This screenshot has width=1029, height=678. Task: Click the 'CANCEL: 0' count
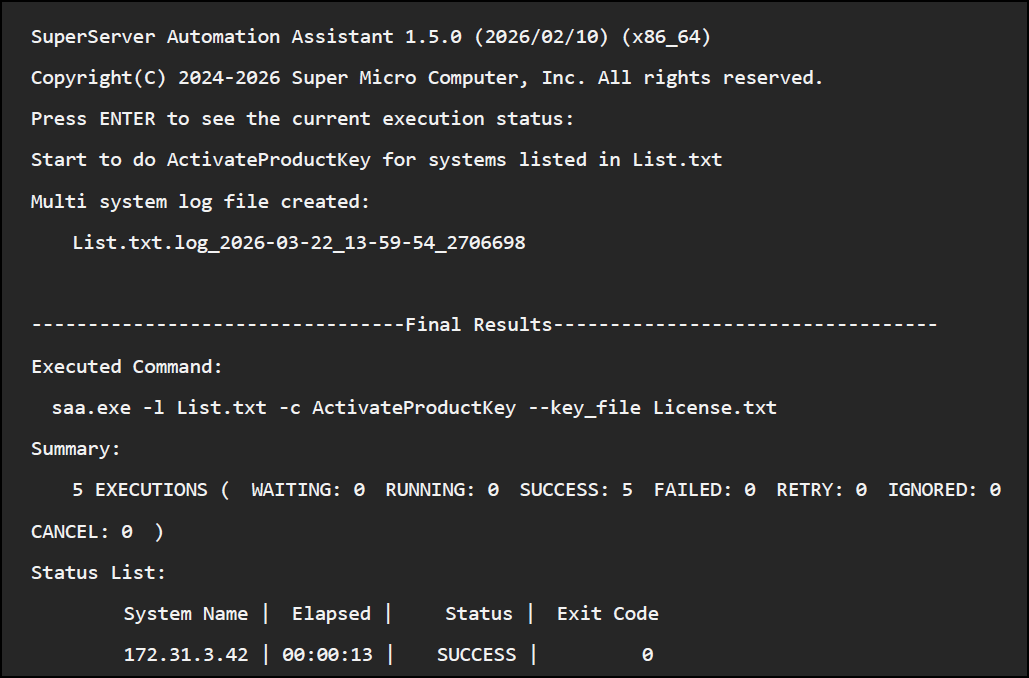click(82, 532)
